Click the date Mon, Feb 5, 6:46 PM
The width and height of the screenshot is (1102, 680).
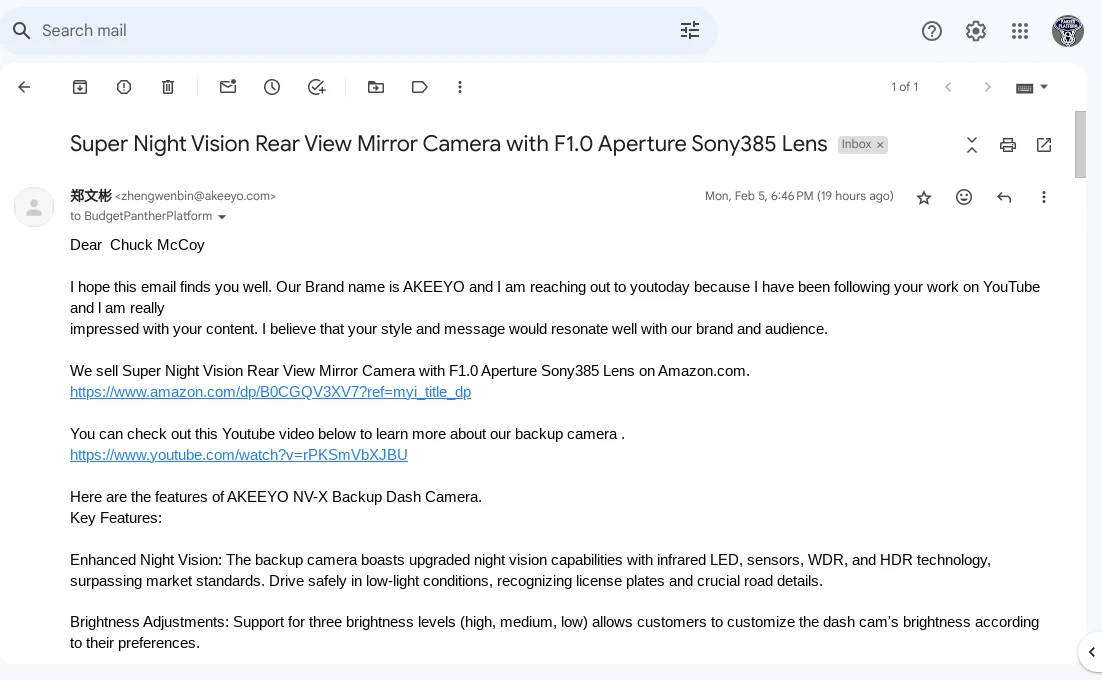click(x=759, y=196)
